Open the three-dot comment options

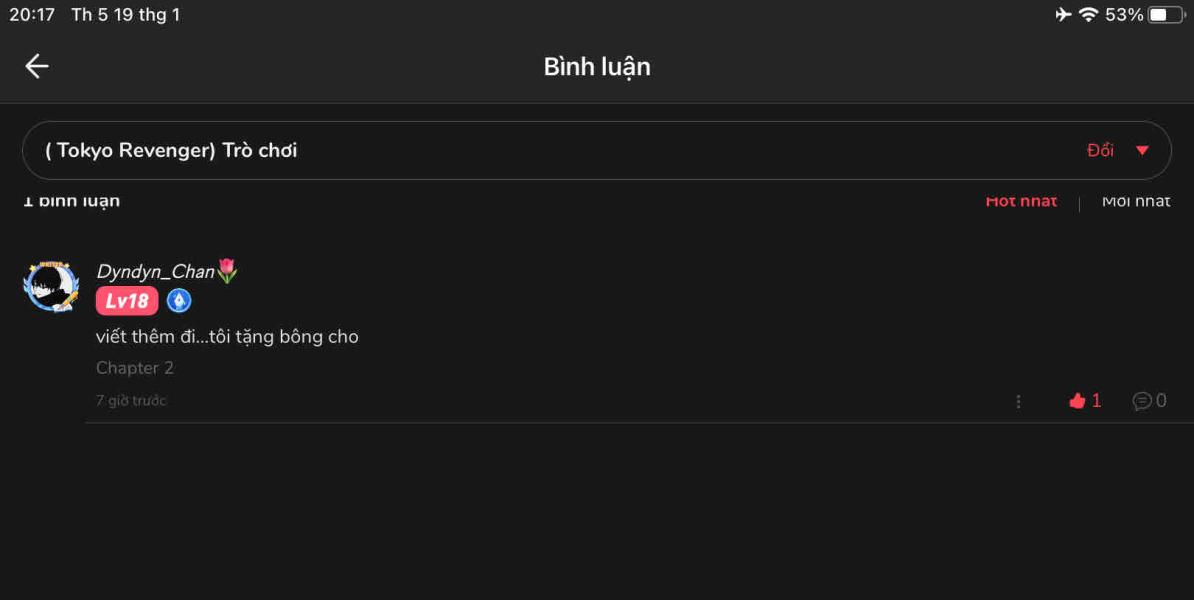1018,401
